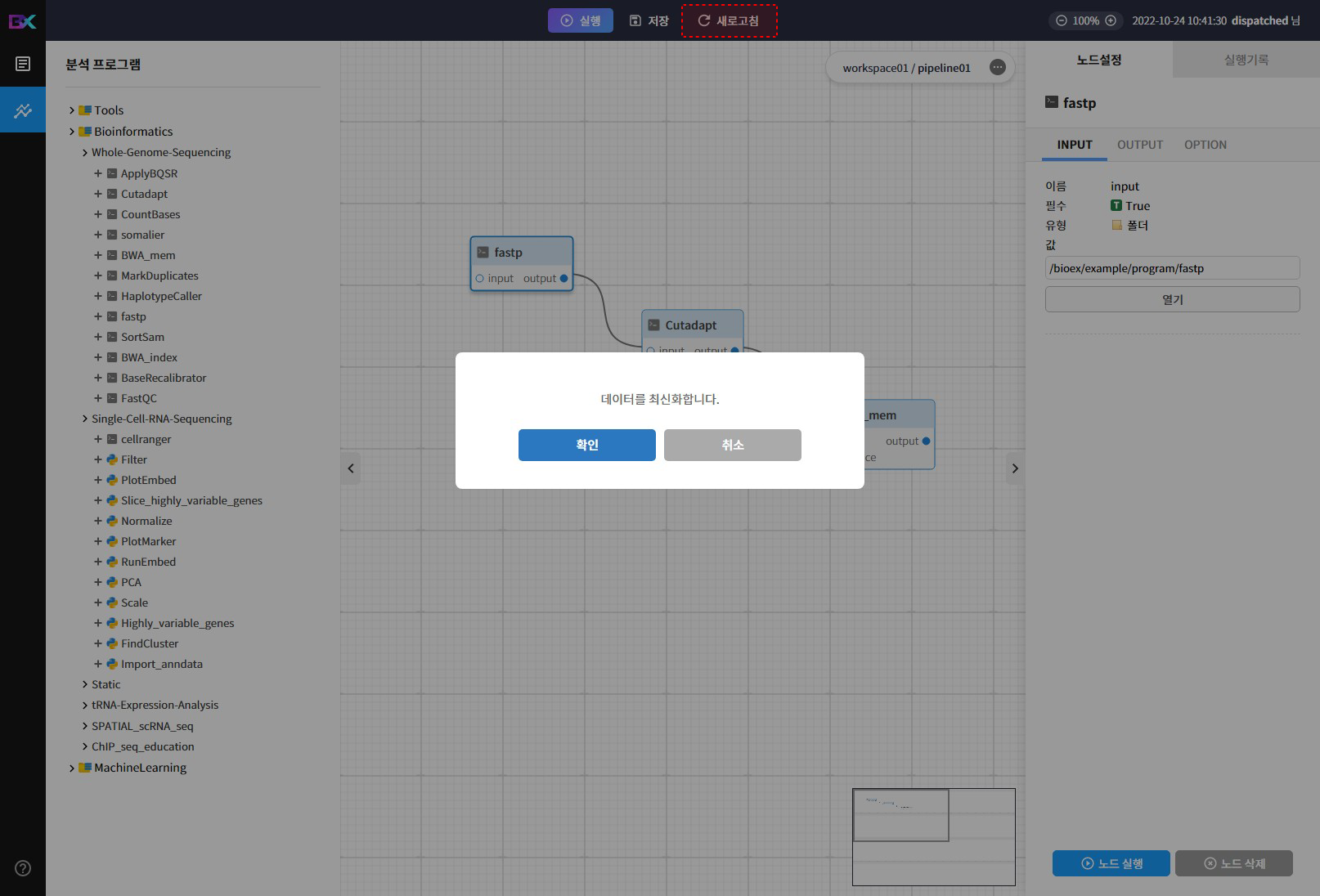
Task: Select Highly_variable_genes in the tree
Action: click(x=177, y=623)
